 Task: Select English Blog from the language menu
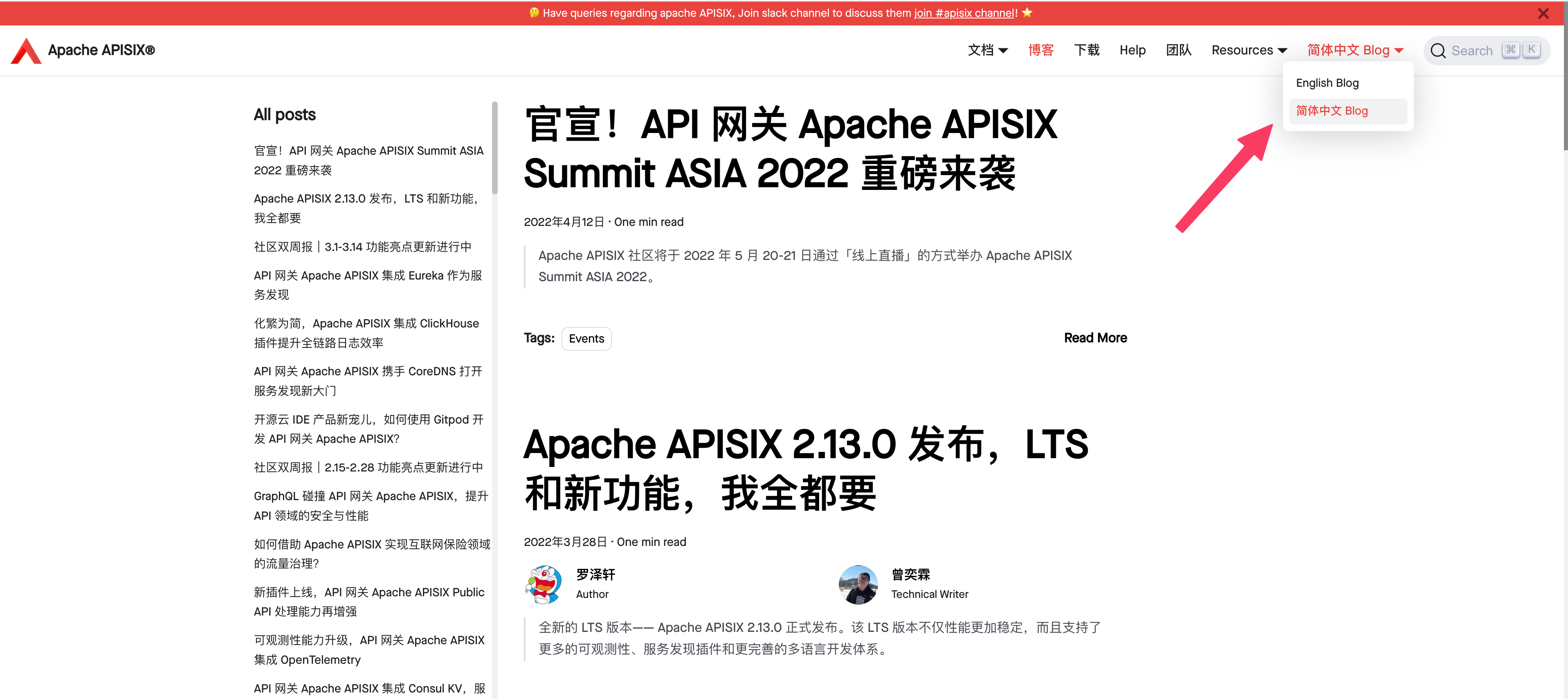point(1327,83)
